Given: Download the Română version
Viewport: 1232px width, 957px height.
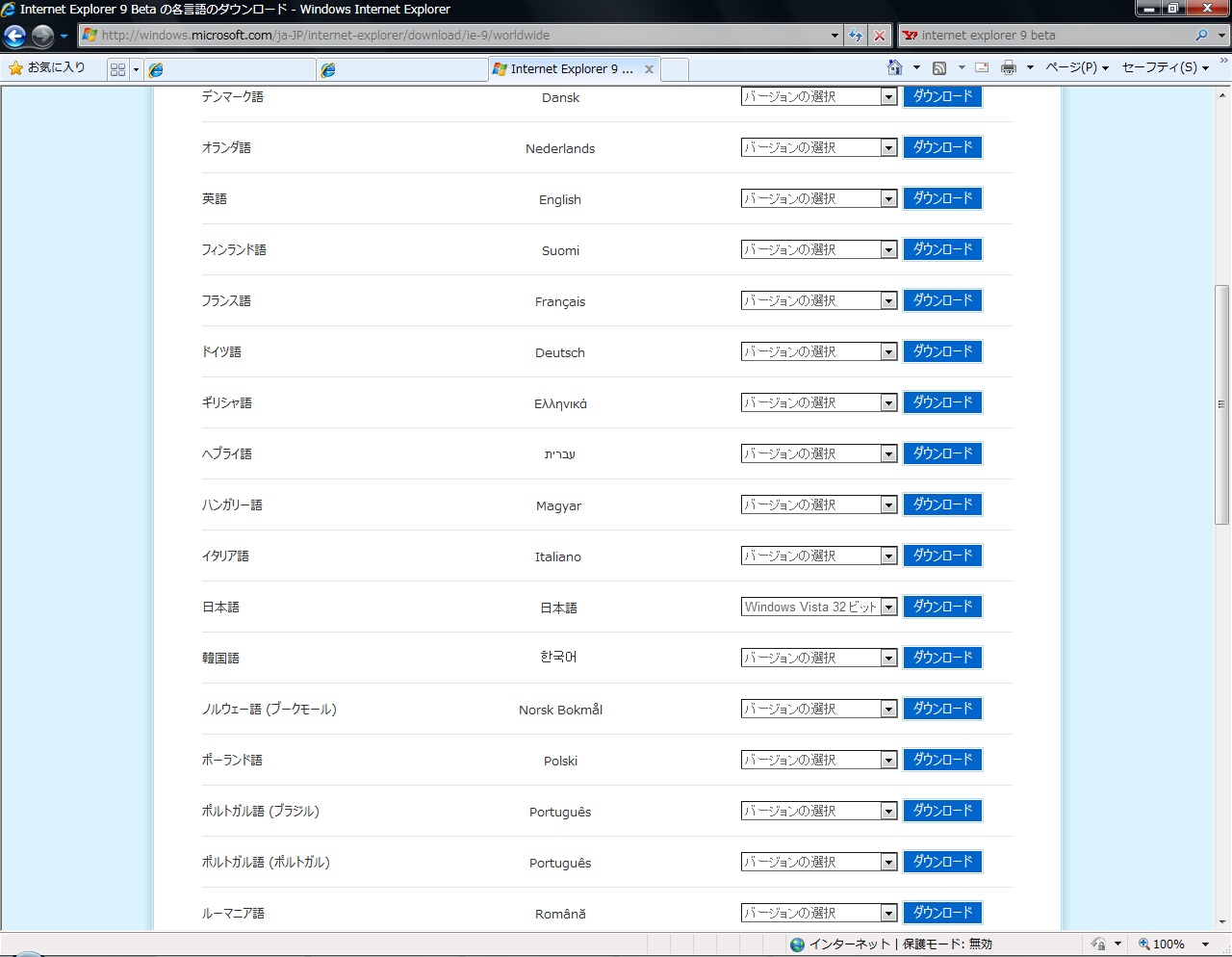Looking at the screenshot, I should (x=942, y=913).
